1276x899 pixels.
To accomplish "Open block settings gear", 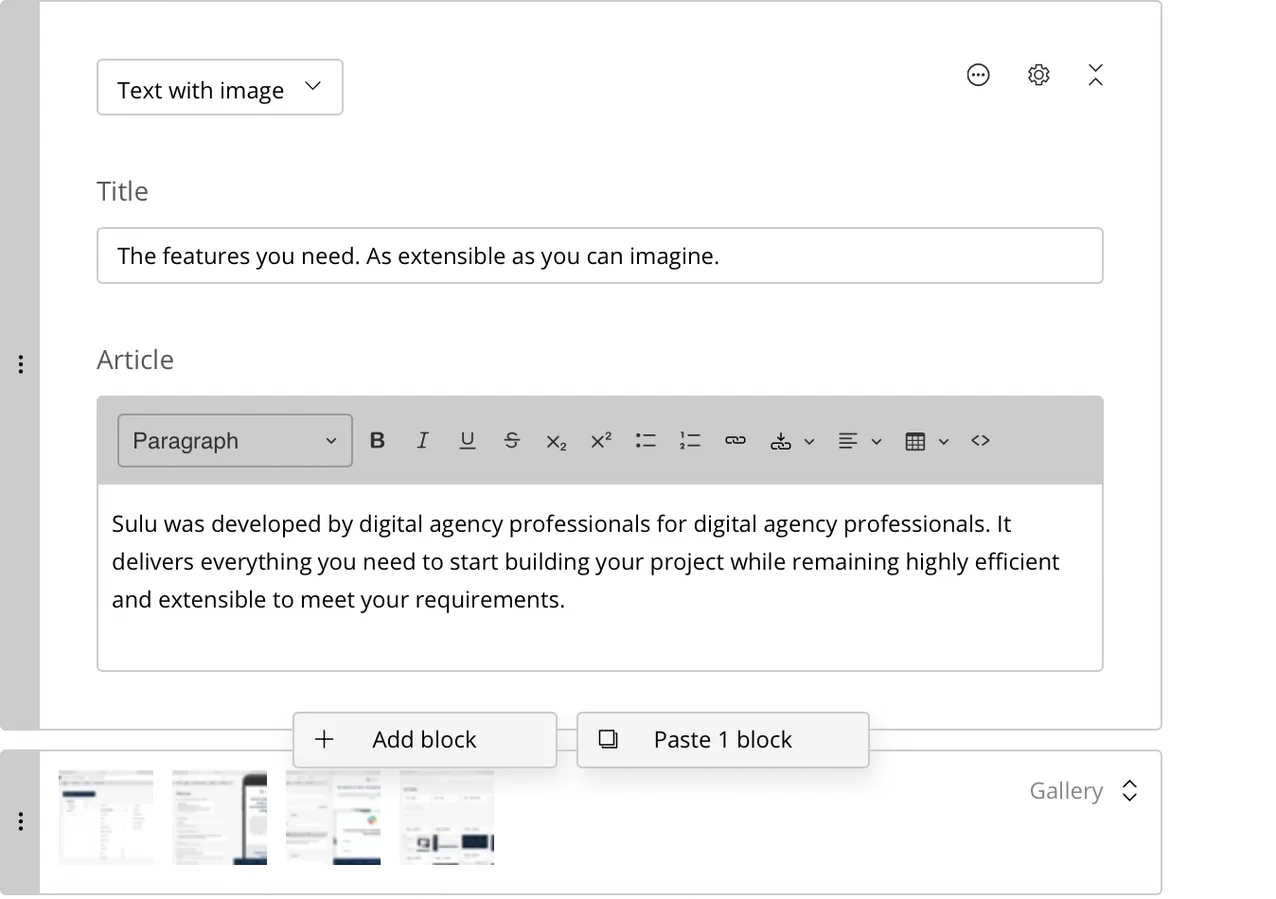I will click(1038, 75).
